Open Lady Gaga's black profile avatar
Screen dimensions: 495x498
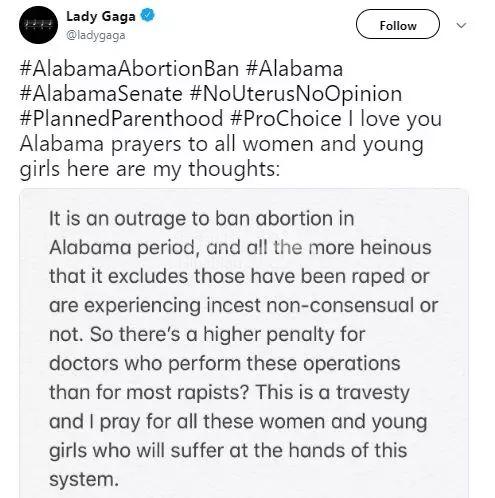pos(38,25)
